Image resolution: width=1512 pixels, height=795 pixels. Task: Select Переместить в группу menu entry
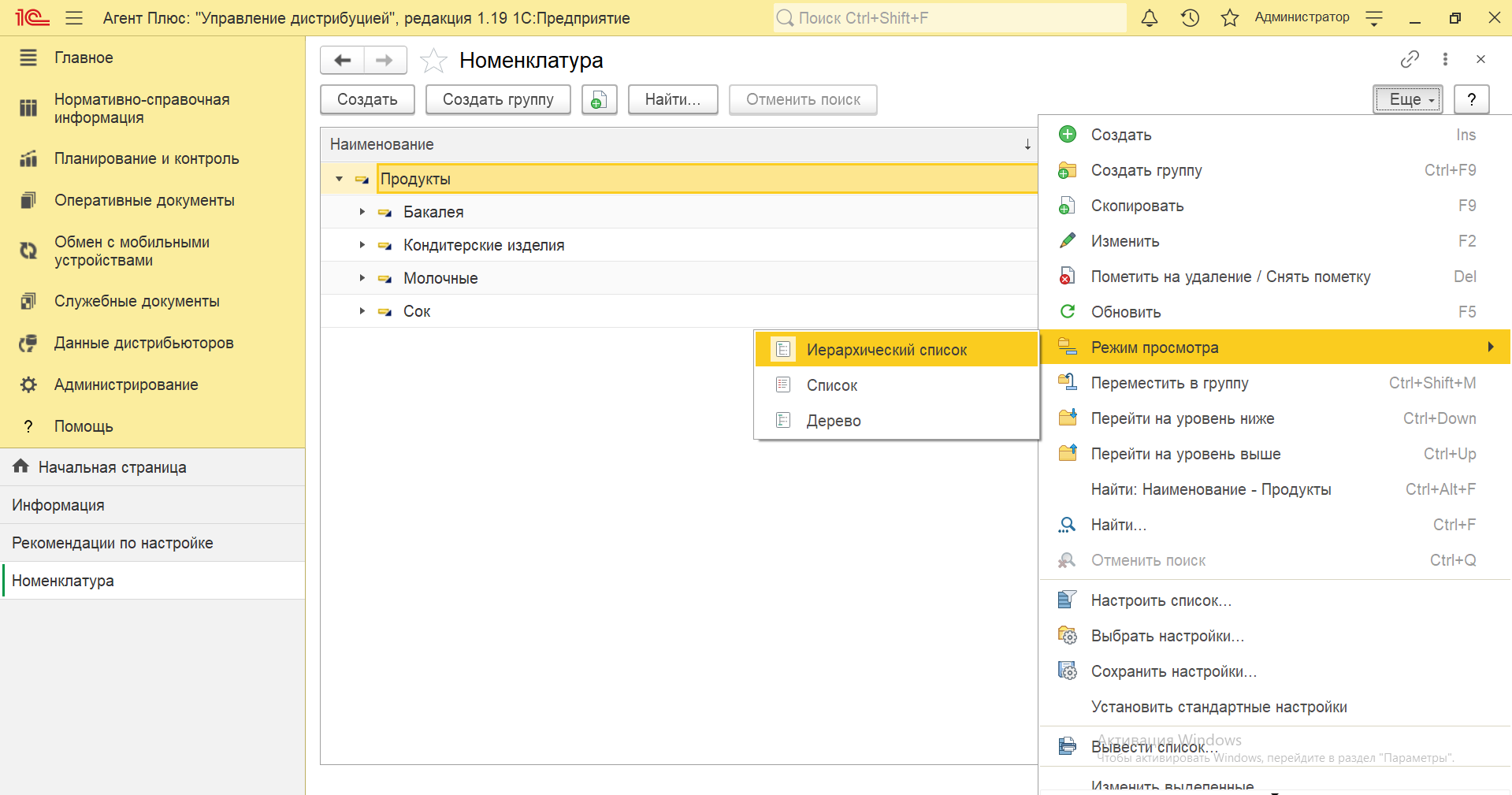(1276, 383)
